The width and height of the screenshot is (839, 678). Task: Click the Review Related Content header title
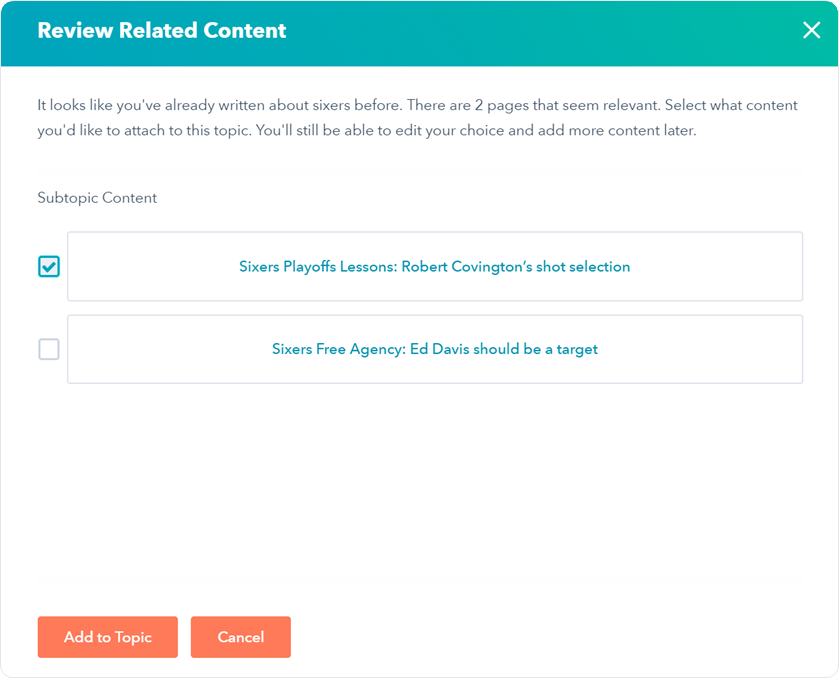pos(162,31)
